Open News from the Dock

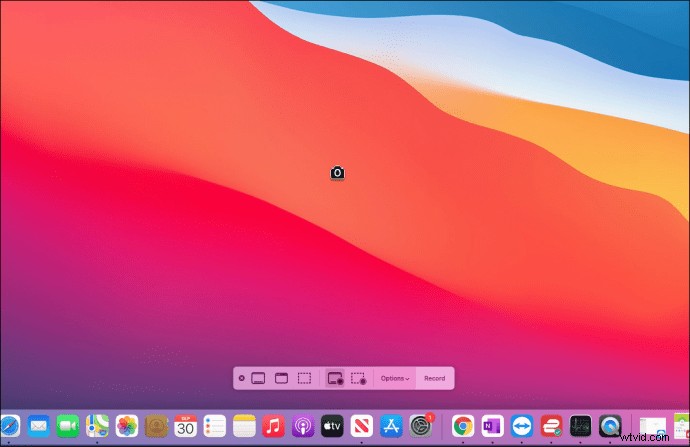[x=362, y=426]
